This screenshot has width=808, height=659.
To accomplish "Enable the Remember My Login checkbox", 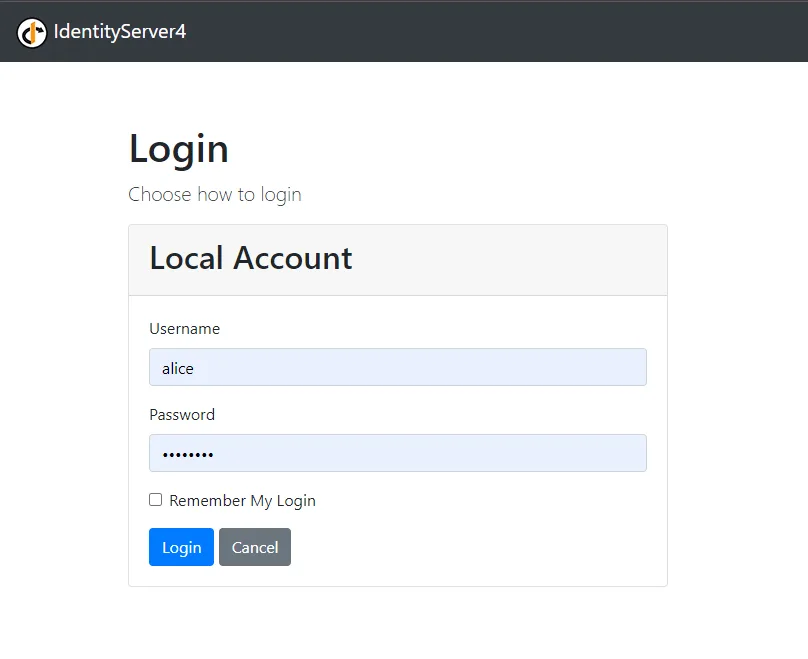I will tap(156, 499).
